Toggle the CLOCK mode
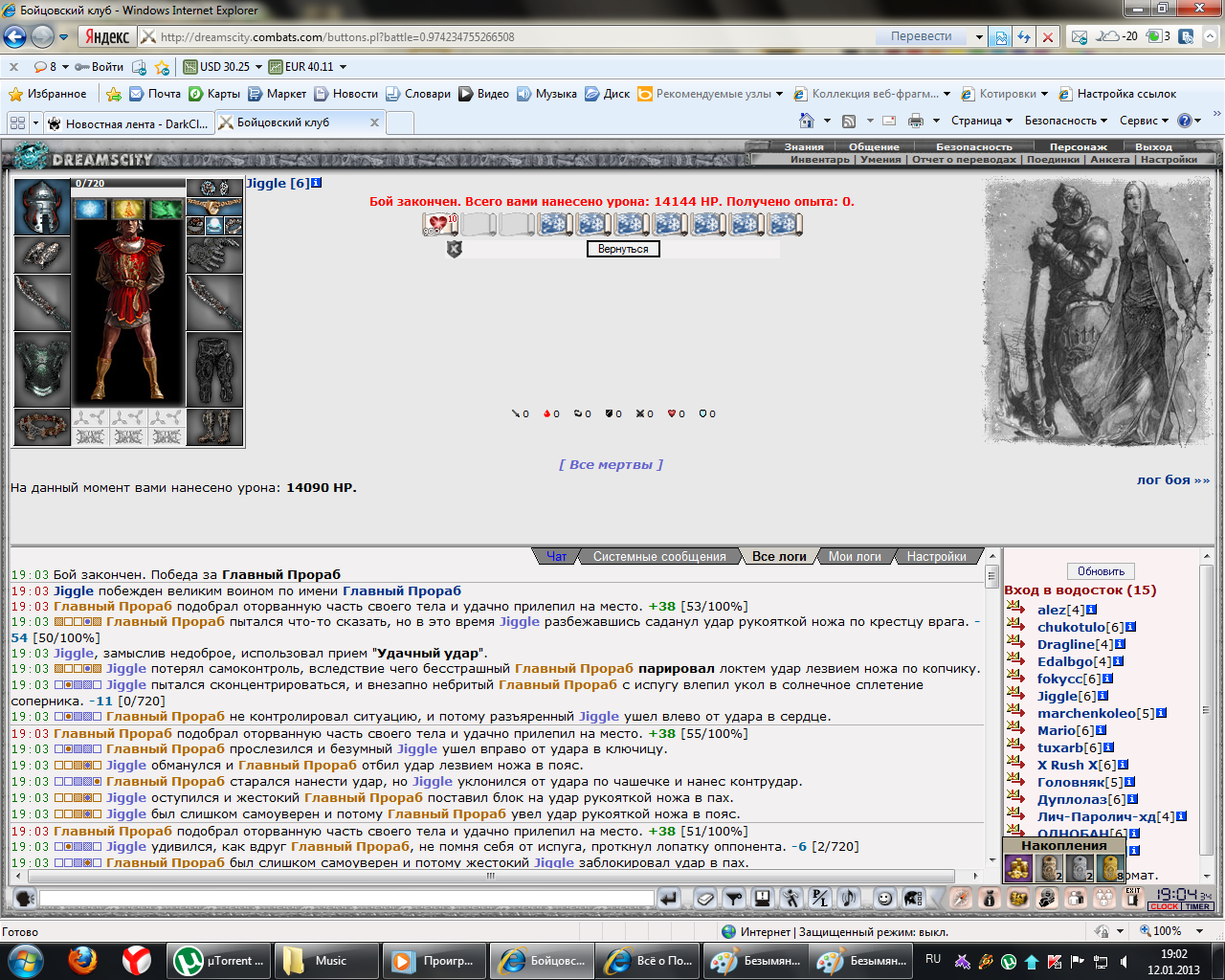 (1165, 906)
